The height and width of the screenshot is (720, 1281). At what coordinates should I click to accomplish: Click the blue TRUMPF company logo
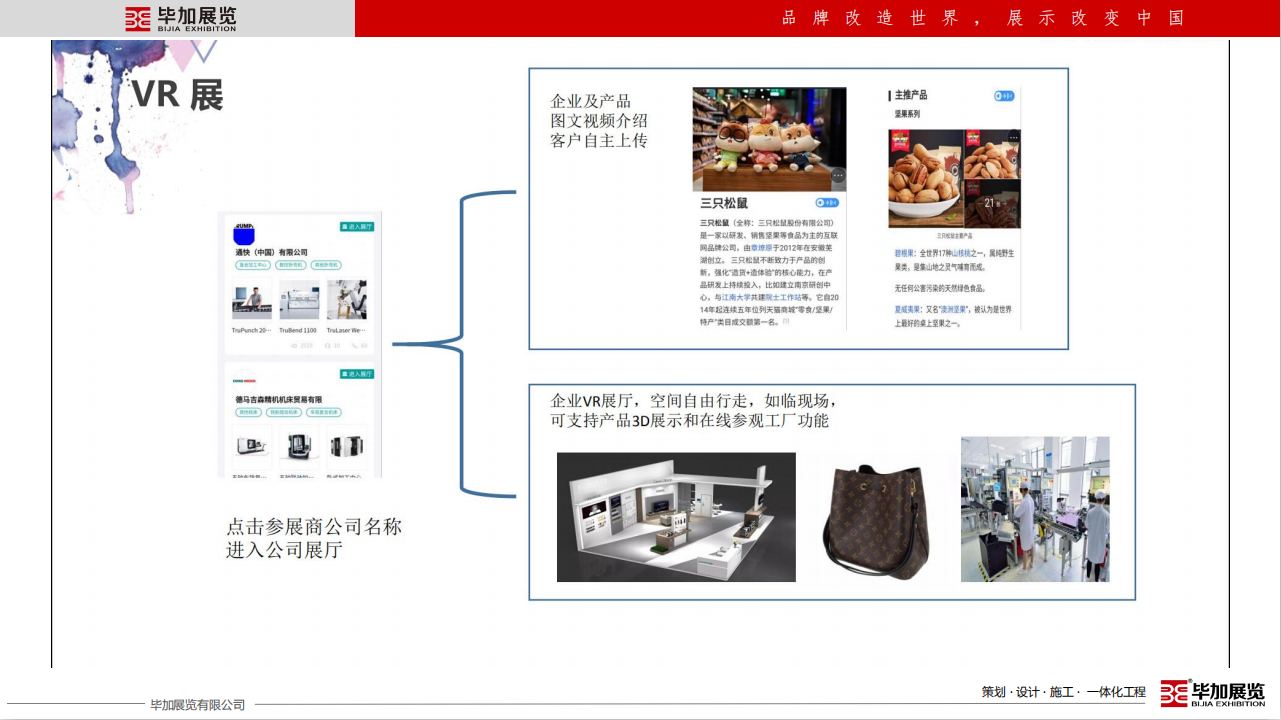point(244,233)
